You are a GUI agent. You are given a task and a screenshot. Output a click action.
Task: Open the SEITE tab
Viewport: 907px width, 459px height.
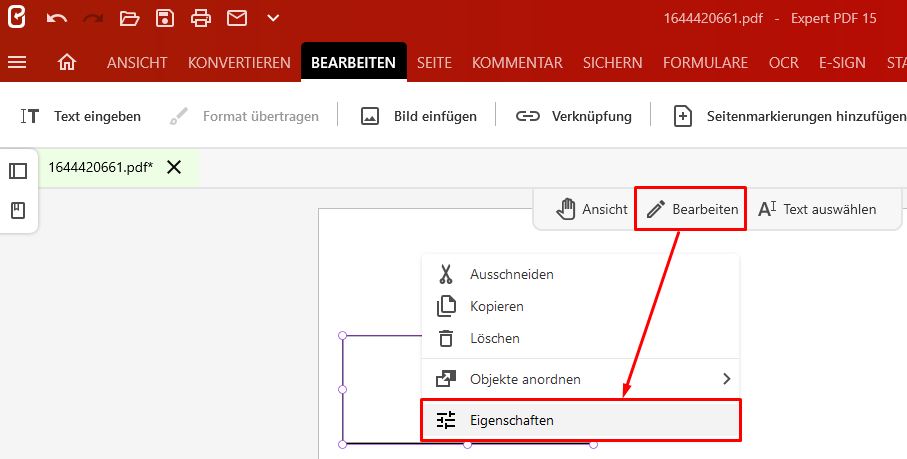tap(434, 62)
